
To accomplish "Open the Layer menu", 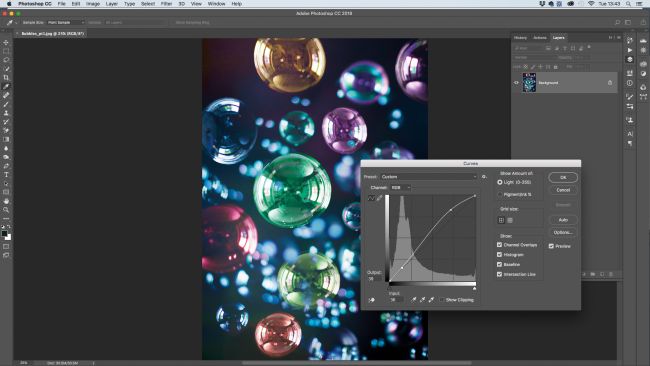I will coord(112,4).
